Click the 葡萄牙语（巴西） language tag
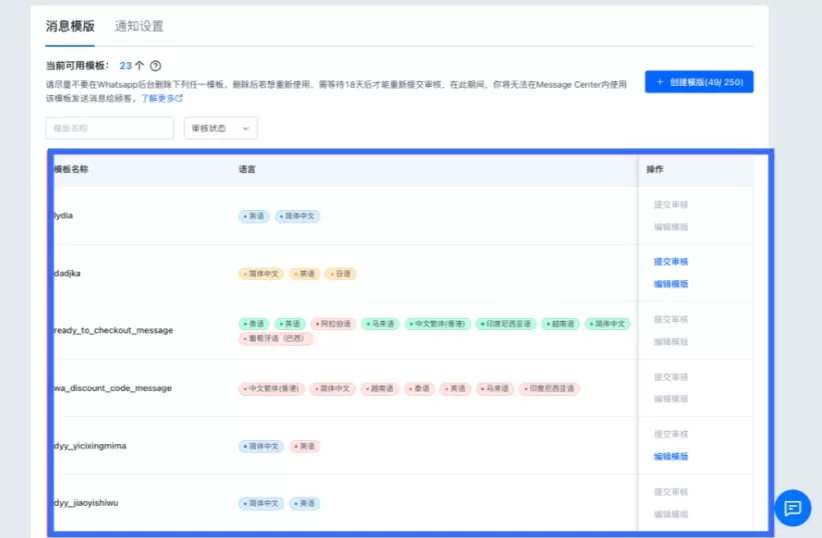 [275, 339]
